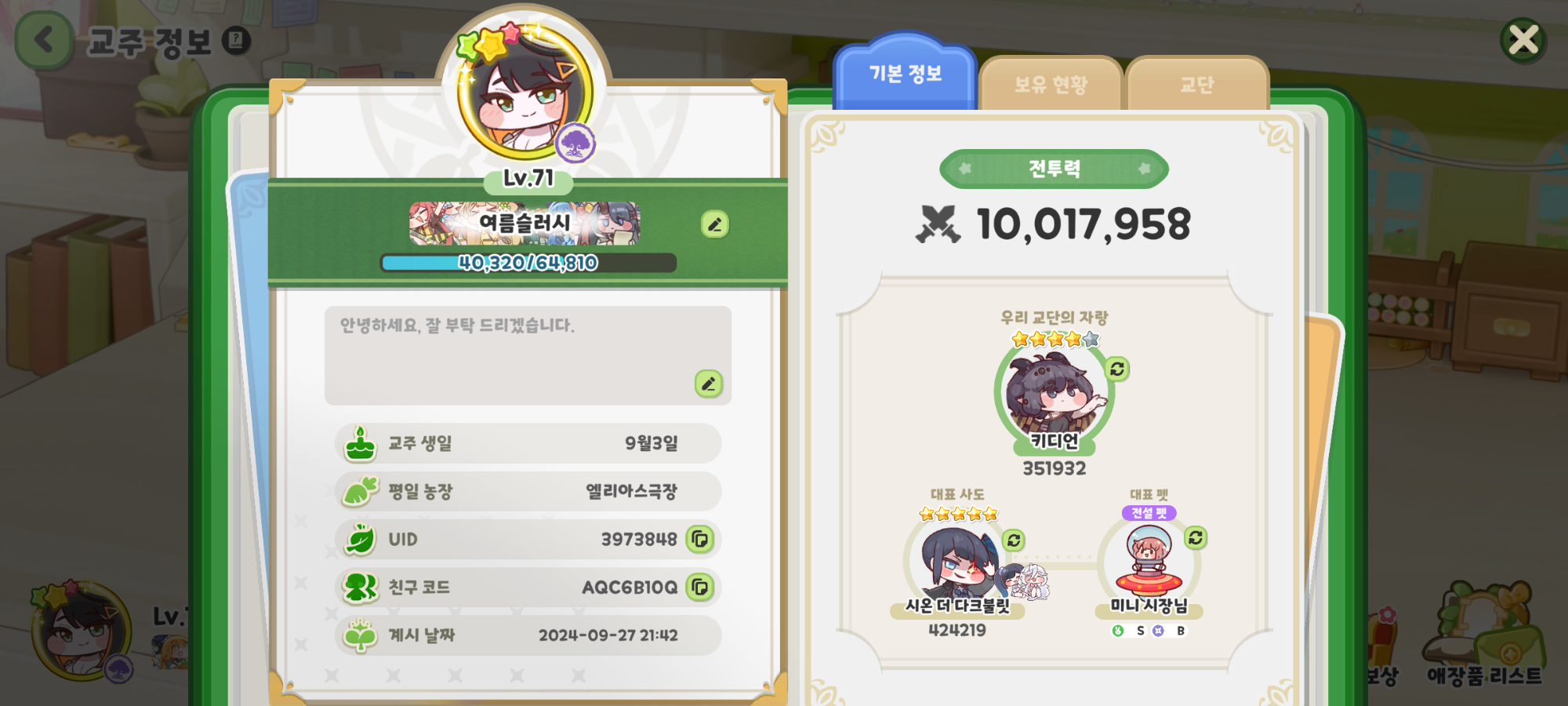
Task: Switch to the 보유 현황 tab
Action: tap(1051, 84)
